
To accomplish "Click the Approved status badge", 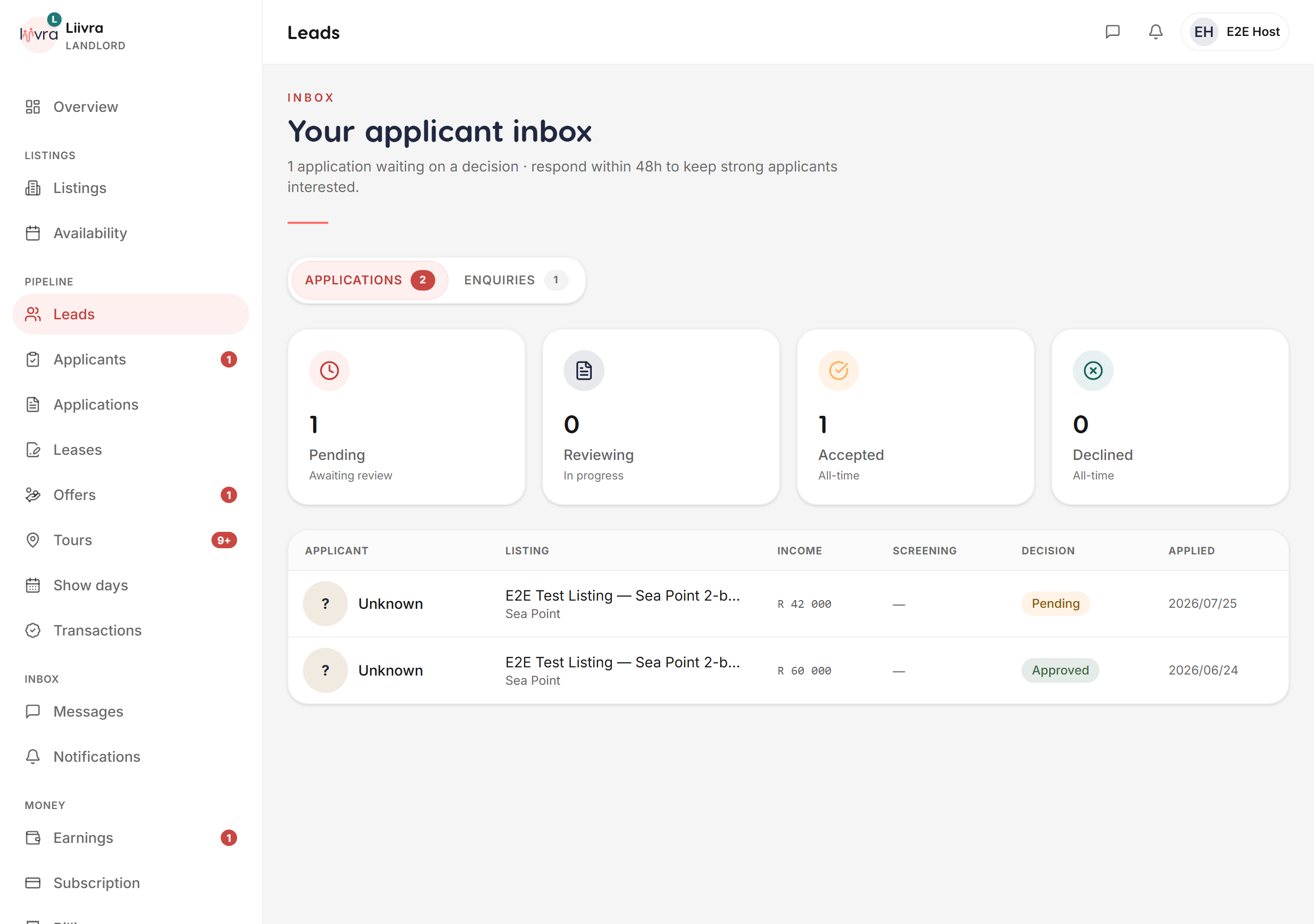I will 1060,670.
